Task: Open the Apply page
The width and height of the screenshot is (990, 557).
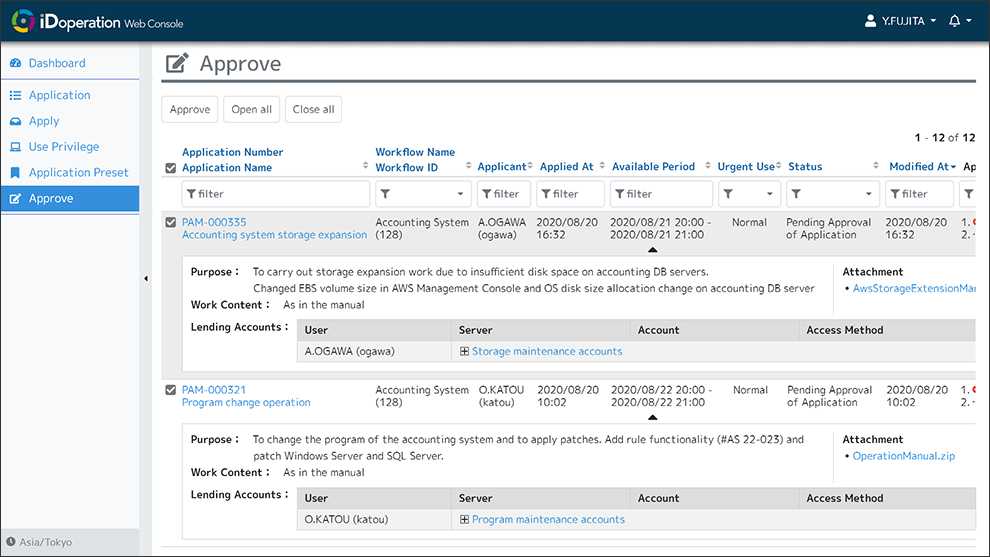Action: 44,121
